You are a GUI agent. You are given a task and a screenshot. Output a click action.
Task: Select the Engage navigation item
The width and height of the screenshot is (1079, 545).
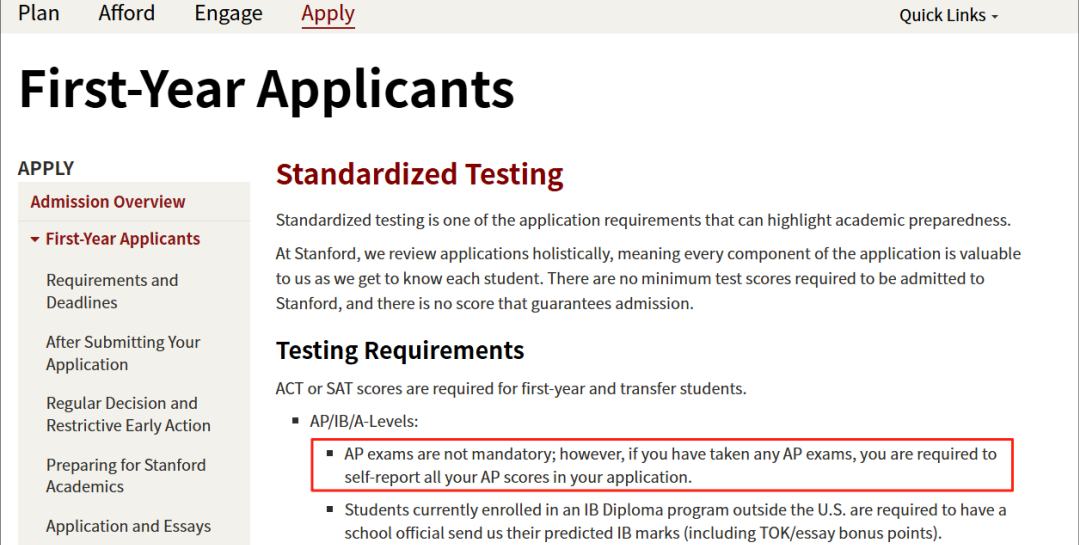point(228,13)
